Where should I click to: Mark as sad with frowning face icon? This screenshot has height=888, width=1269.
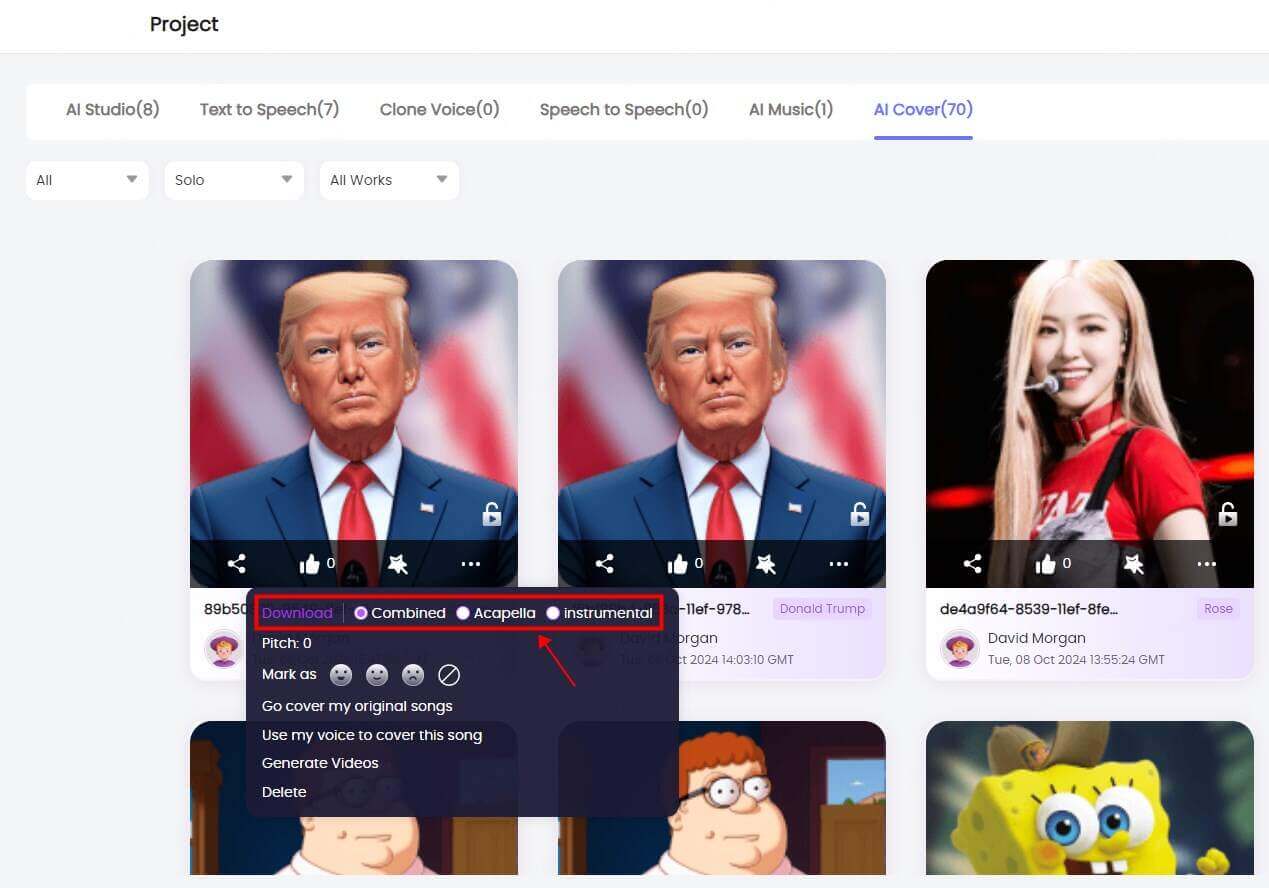coord(412,675)
